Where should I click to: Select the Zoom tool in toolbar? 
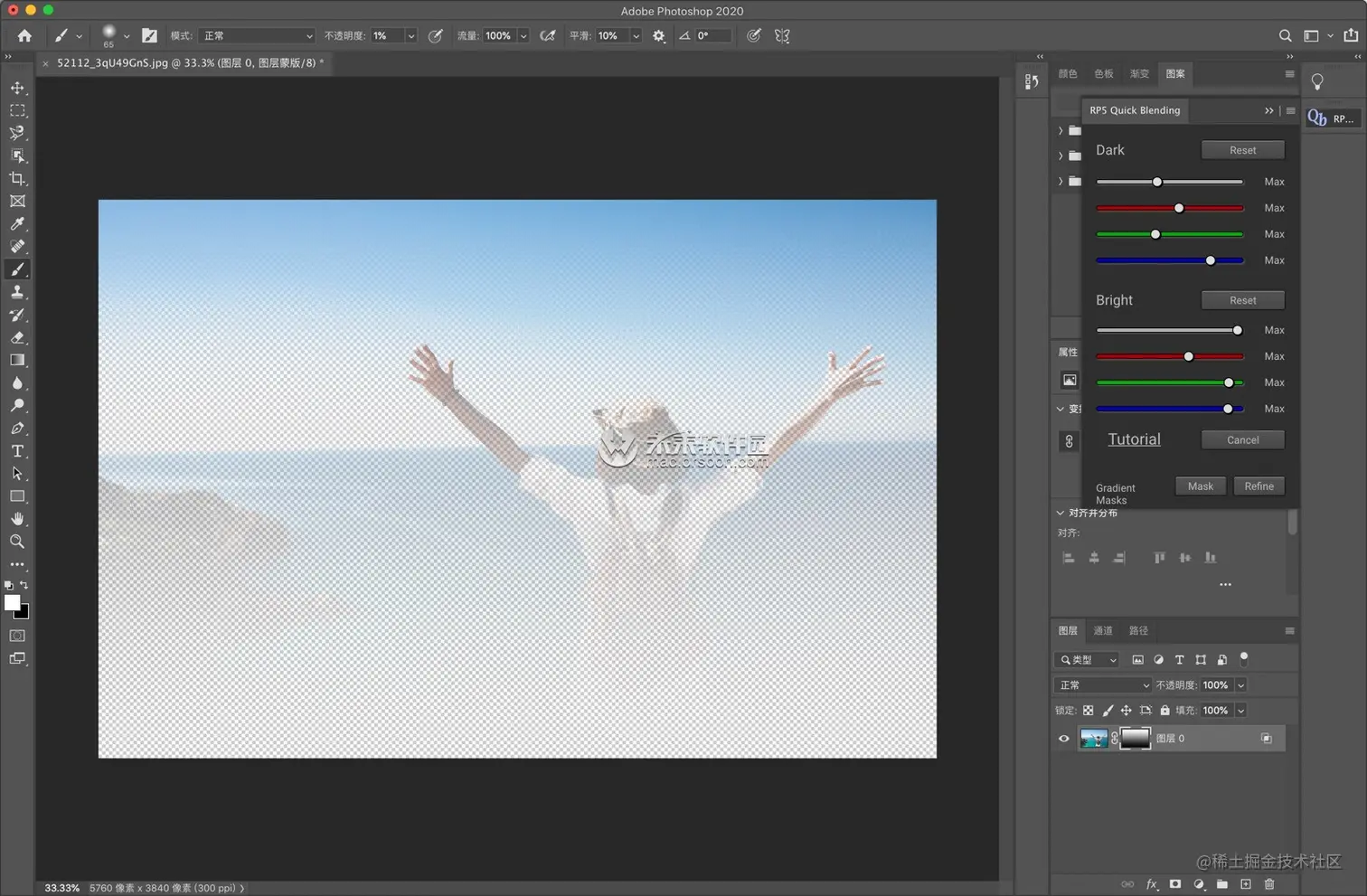click(17, 542)
